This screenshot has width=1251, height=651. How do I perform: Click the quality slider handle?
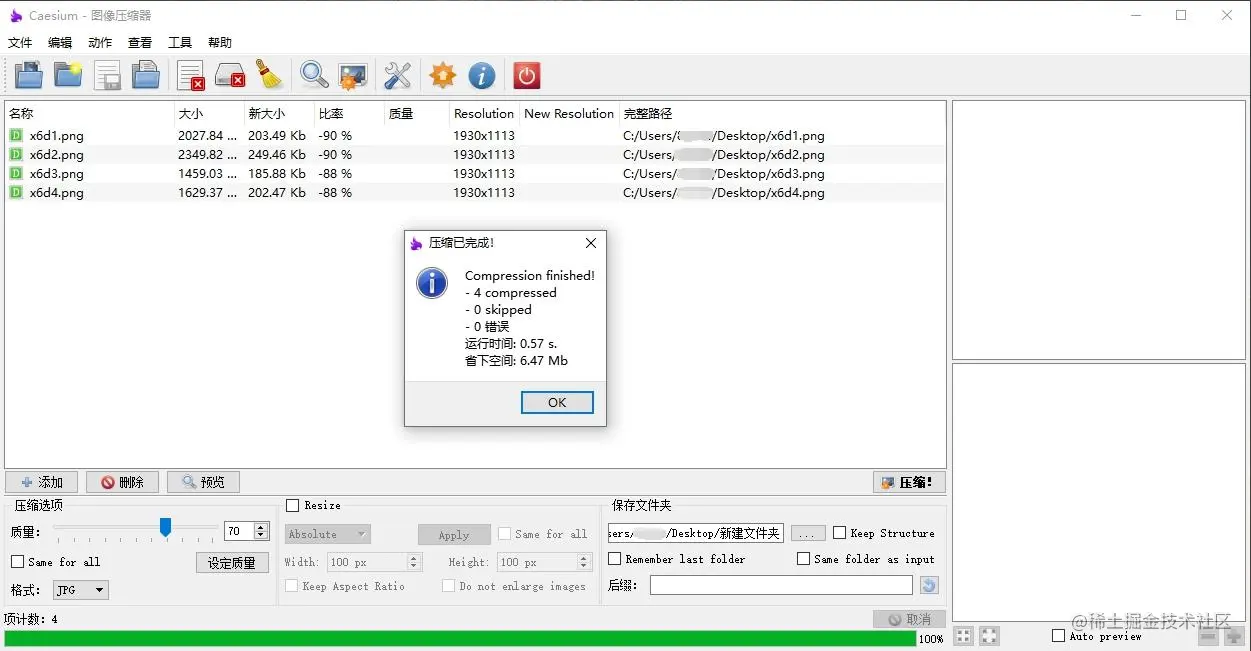click(x=166, y=527)
